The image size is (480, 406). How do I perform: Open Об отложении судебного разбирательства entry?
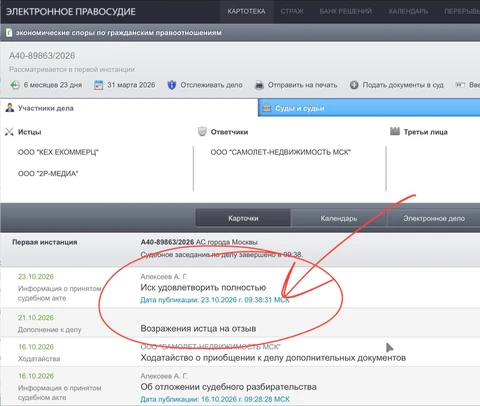pyautogui.click(x=228, y=387)
